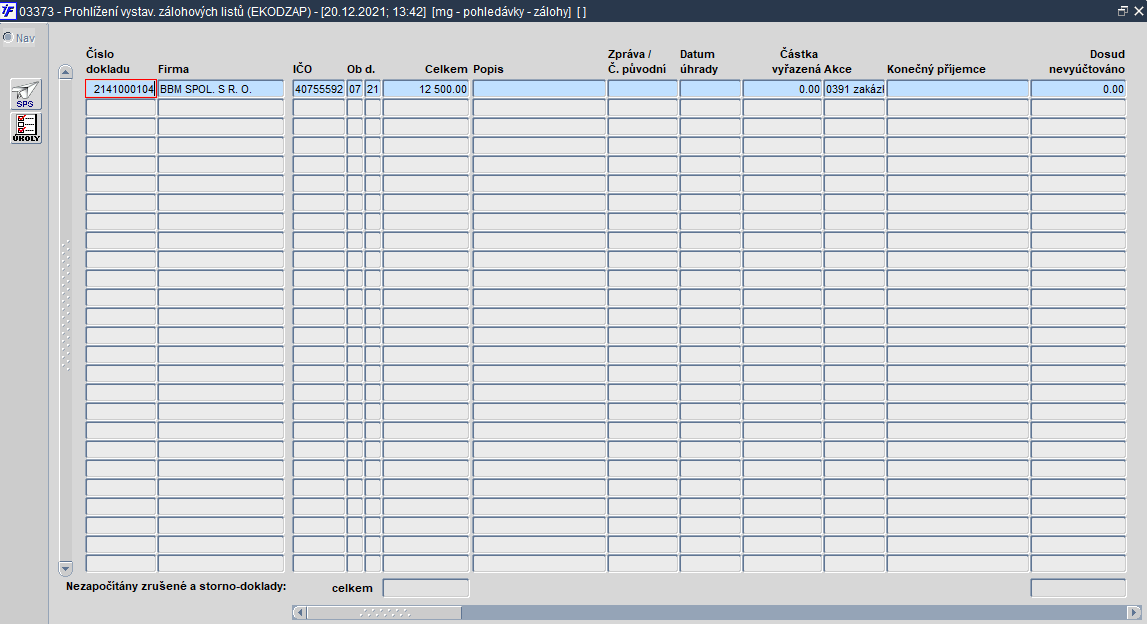Click the celkem total field at bottom

pos(426,588)
